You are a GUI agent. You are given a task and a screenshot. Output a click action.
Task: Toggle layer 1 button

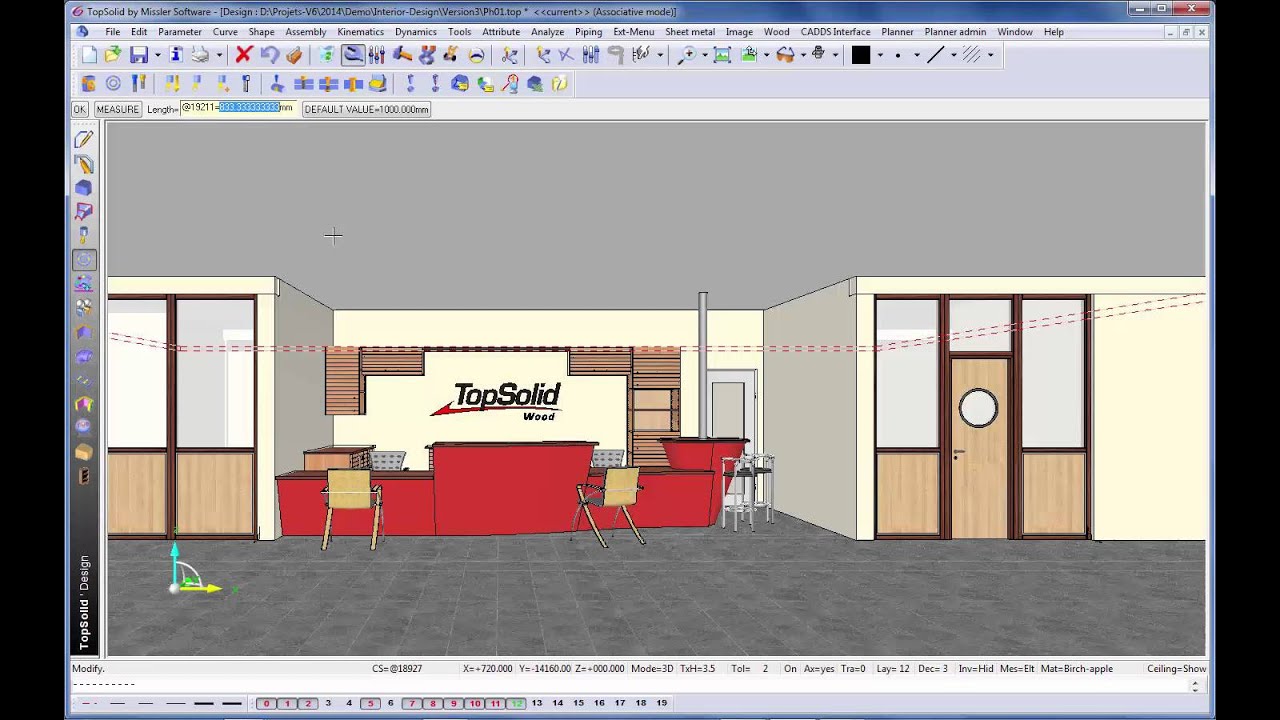(x=287, y=704)
